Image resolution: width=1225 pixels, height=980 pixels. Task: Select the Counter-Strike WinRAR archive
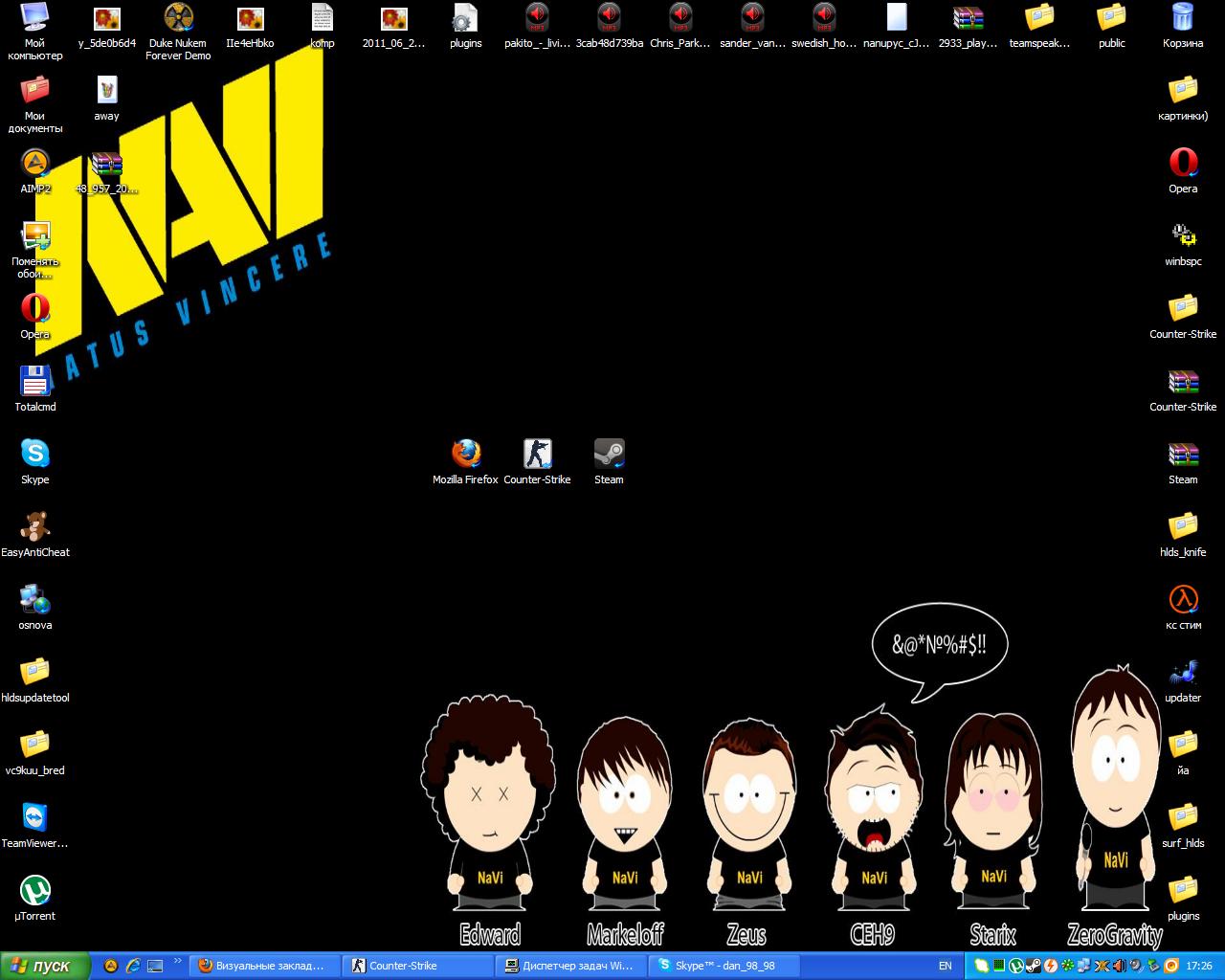(1183, 390)
